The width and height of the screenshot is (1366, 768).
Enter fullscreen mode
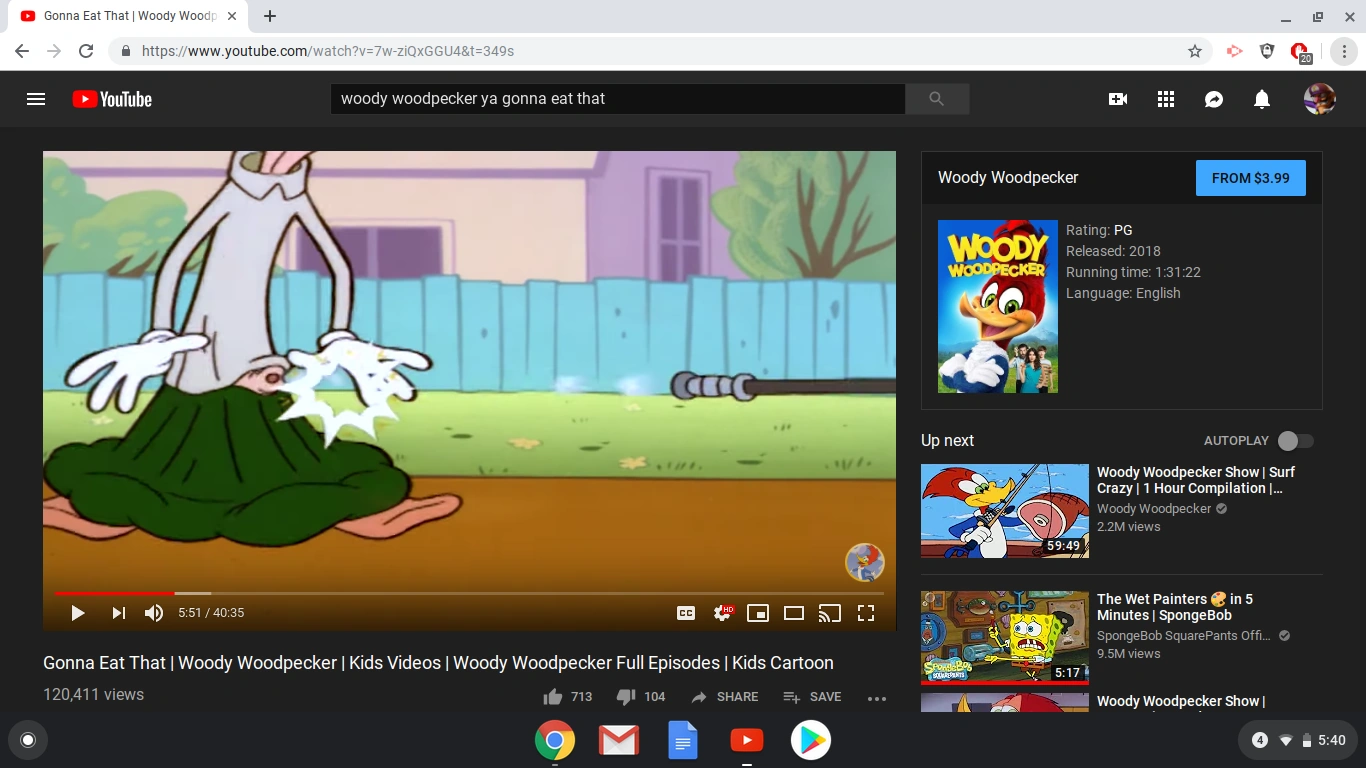[x=866, y=612]
